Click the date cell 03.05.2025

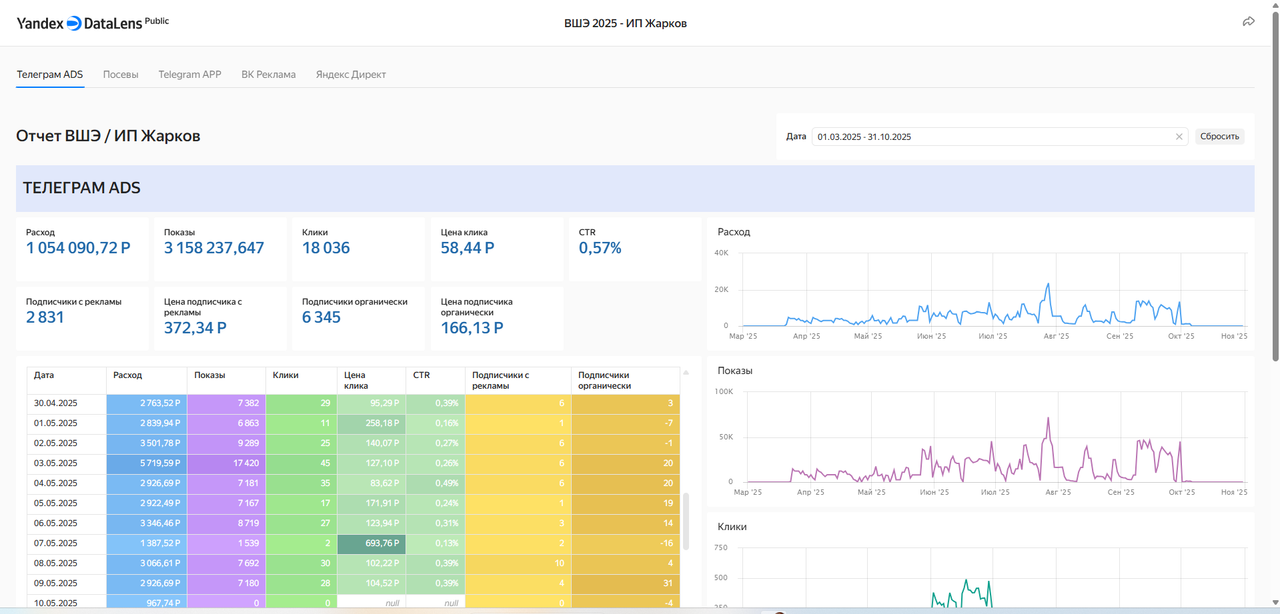coord(67,463)
